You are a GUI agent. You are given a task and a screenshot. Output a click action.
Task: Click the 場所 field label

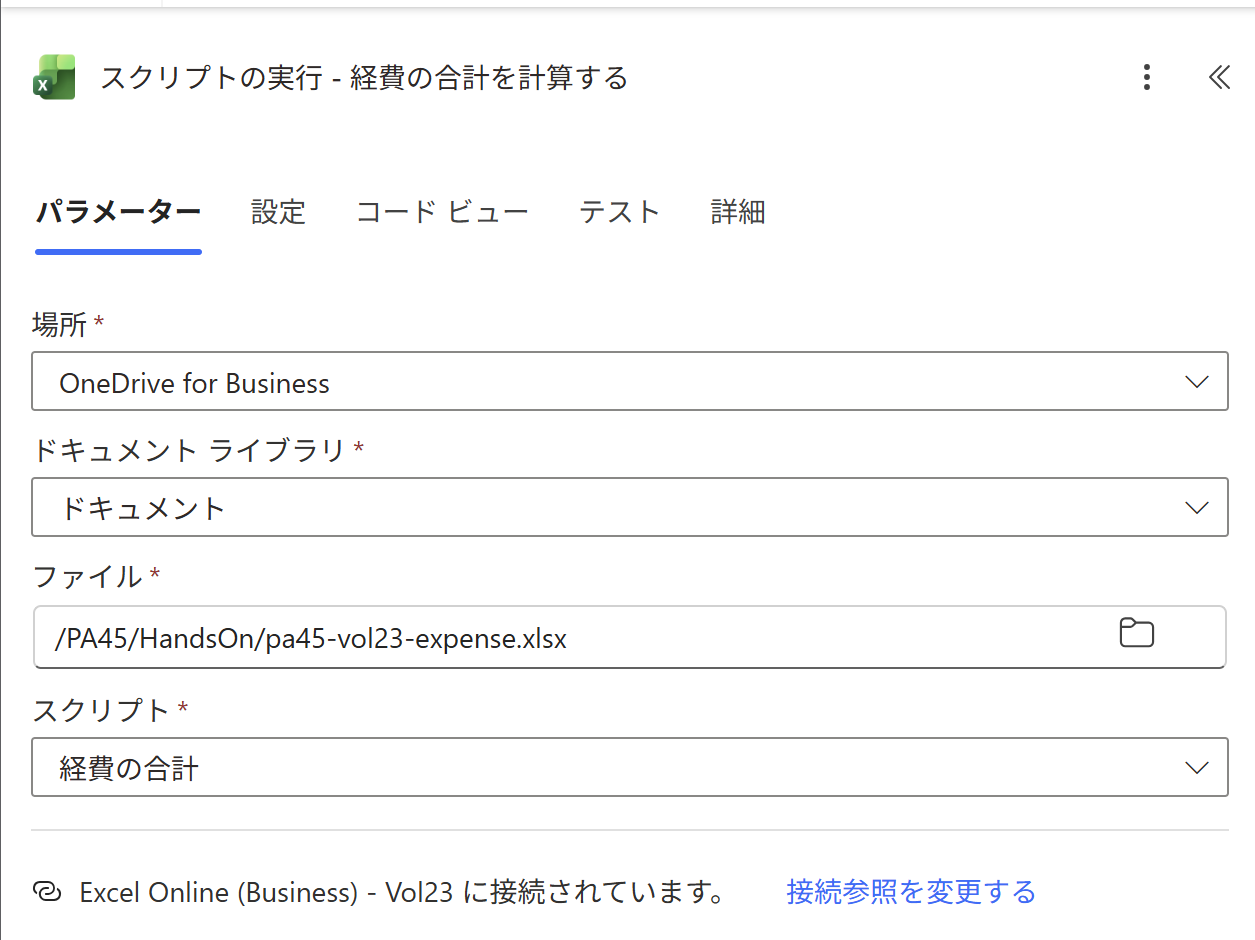[59, 324]
